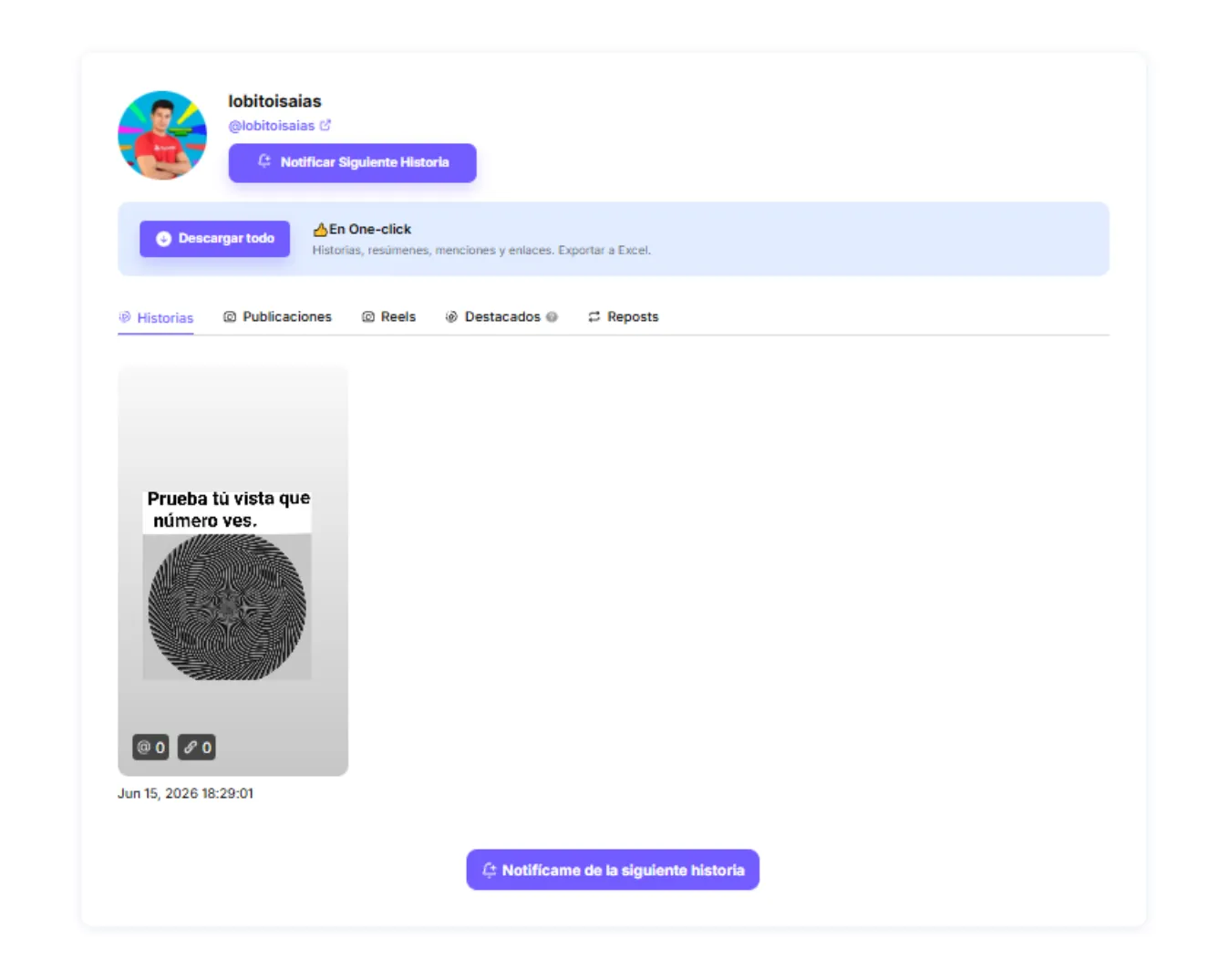Click the lobitoisaias display name
1229x980 pixels.
tap(274, 101)
